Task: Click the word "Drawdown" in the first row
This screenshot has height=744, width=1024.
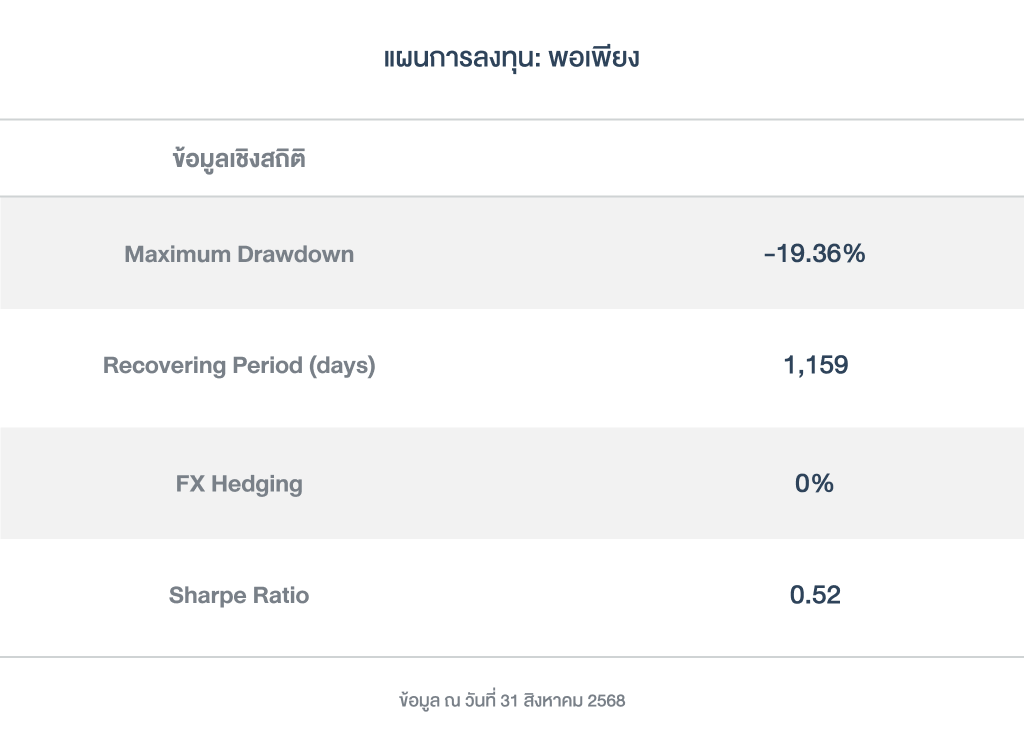Action: (x=296, y=254)
